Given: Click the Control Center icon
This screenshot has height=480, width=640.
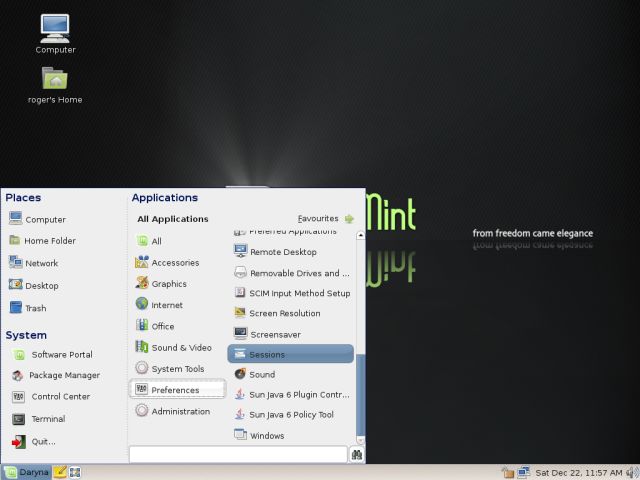Looking at the screenshot, I should (x=18, y=397).
